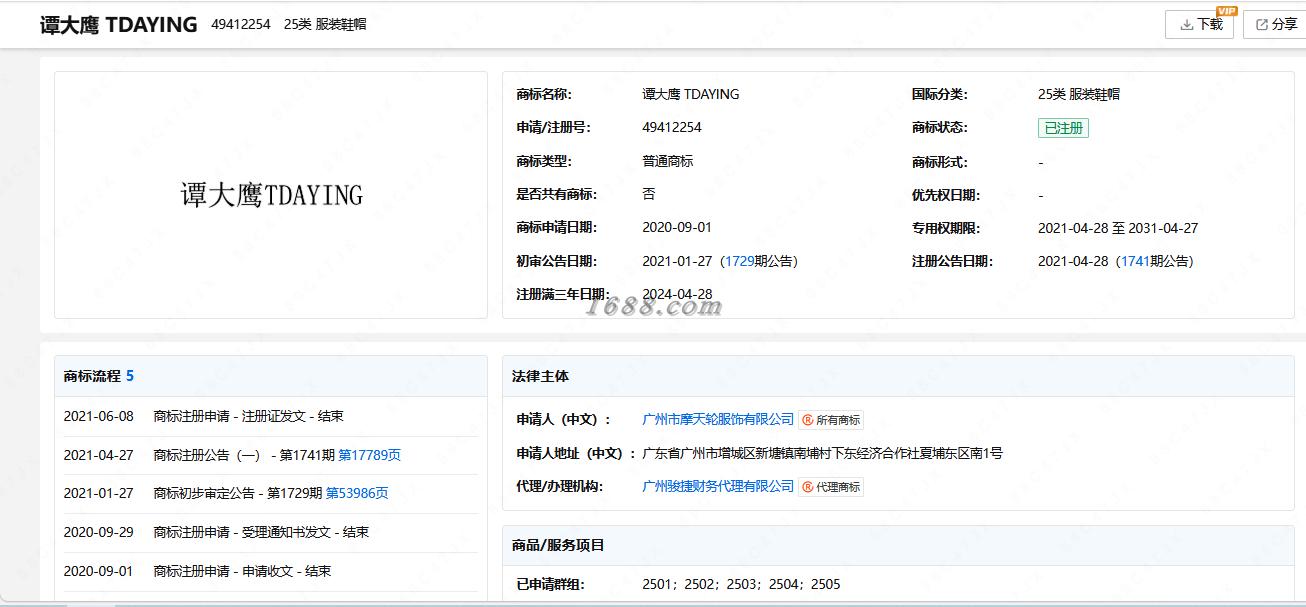
Task: Click 国际分类 value 25类 服装鞋帽
Action: [1079, 94]
